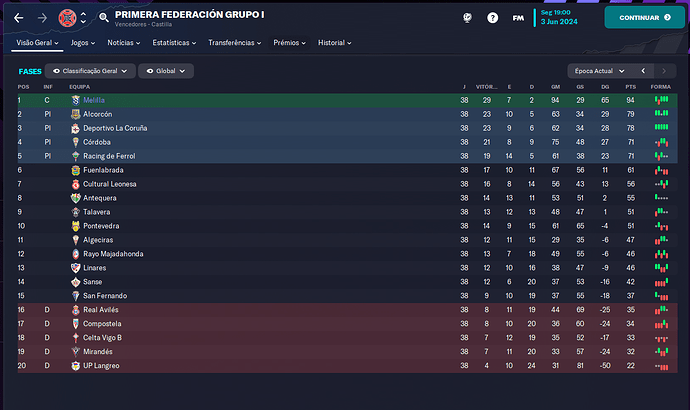Click the club switcher up-down arrows
This screenshot has height=410, width=690.
pos(83,18)
